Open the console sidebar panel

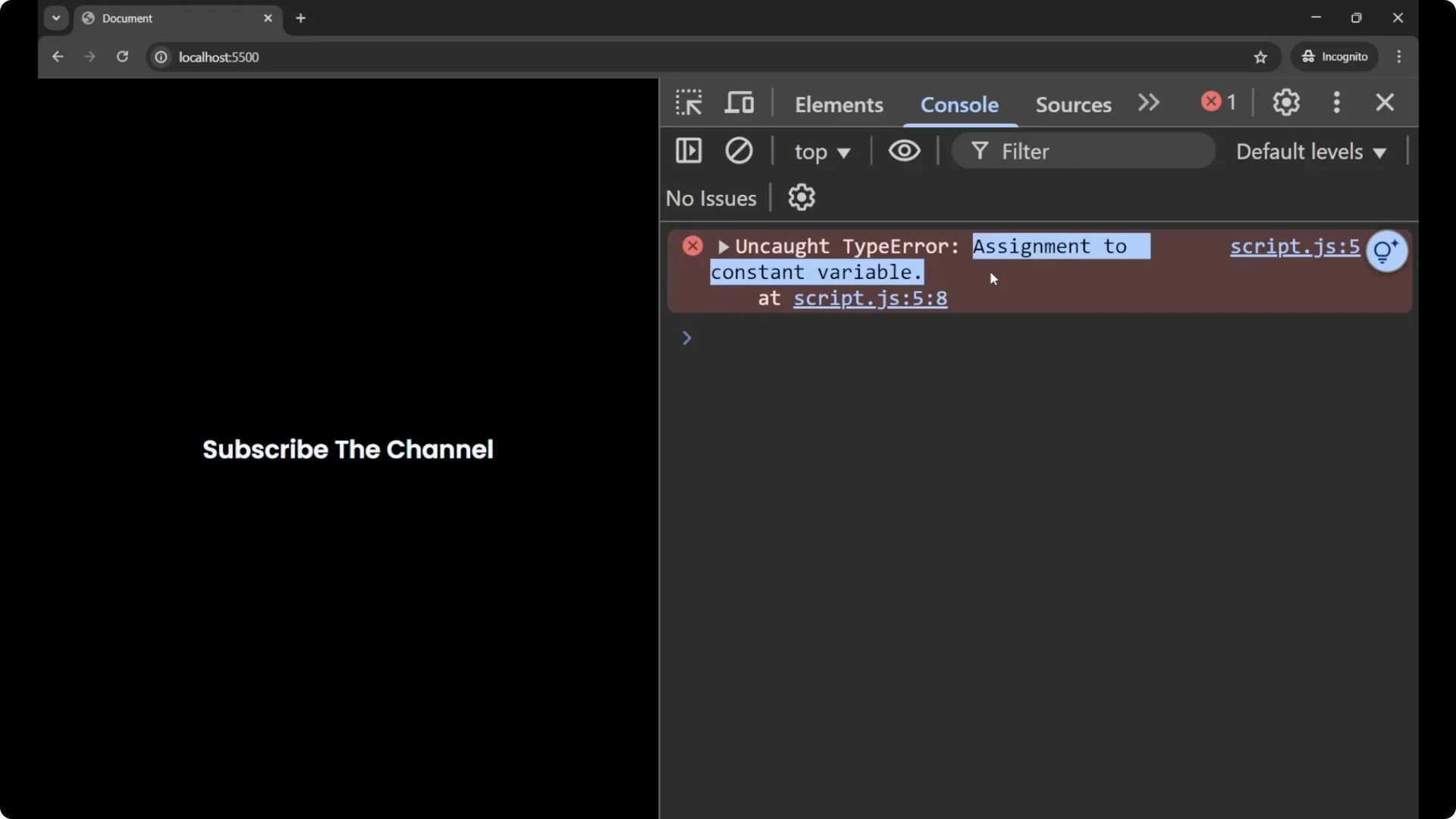pyautogui.click(x=689, y=151)
